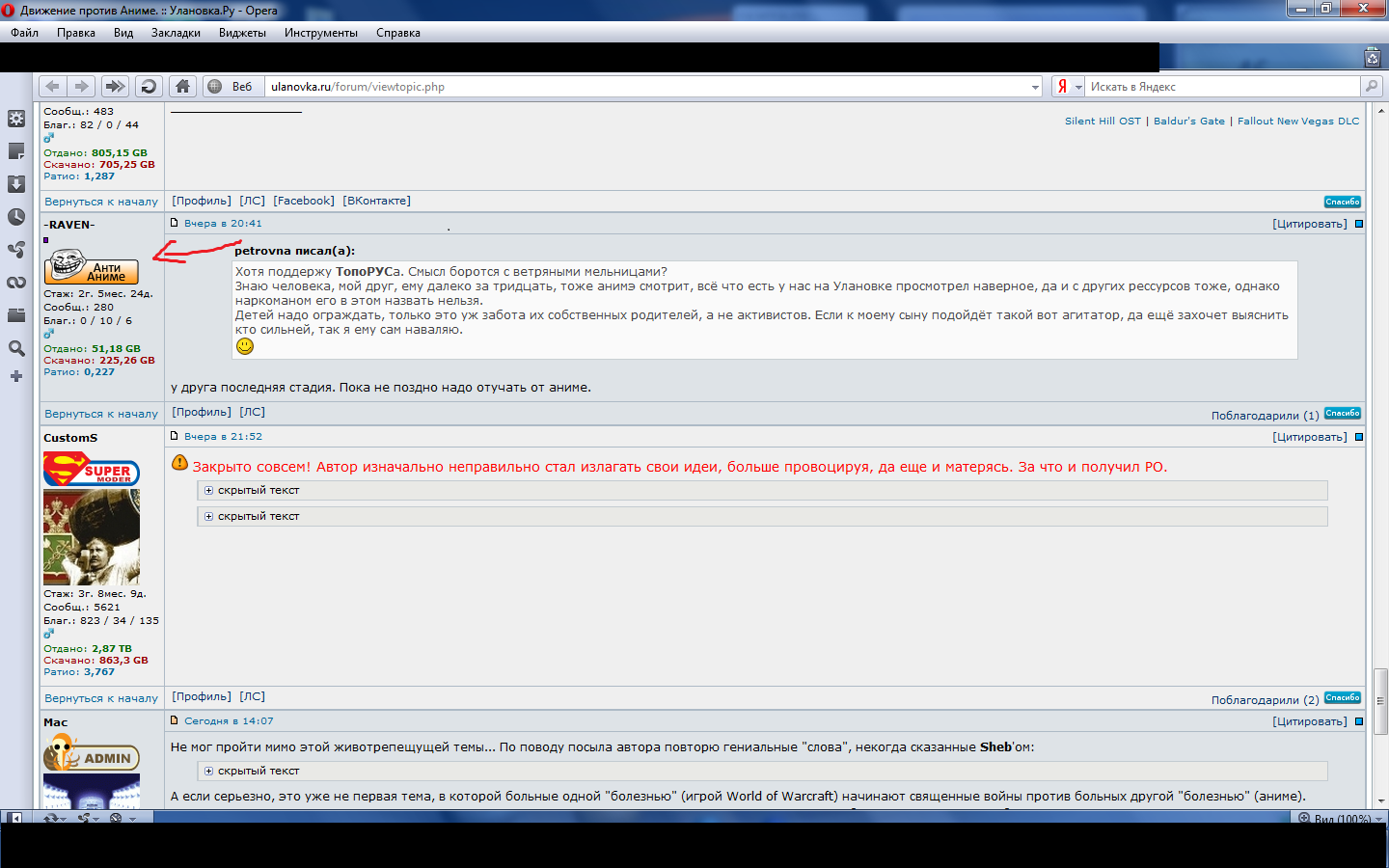Expand first скрытый текст in CustomS post
The width and height of the screenshot is (1389, 868).
click(208, 491)
